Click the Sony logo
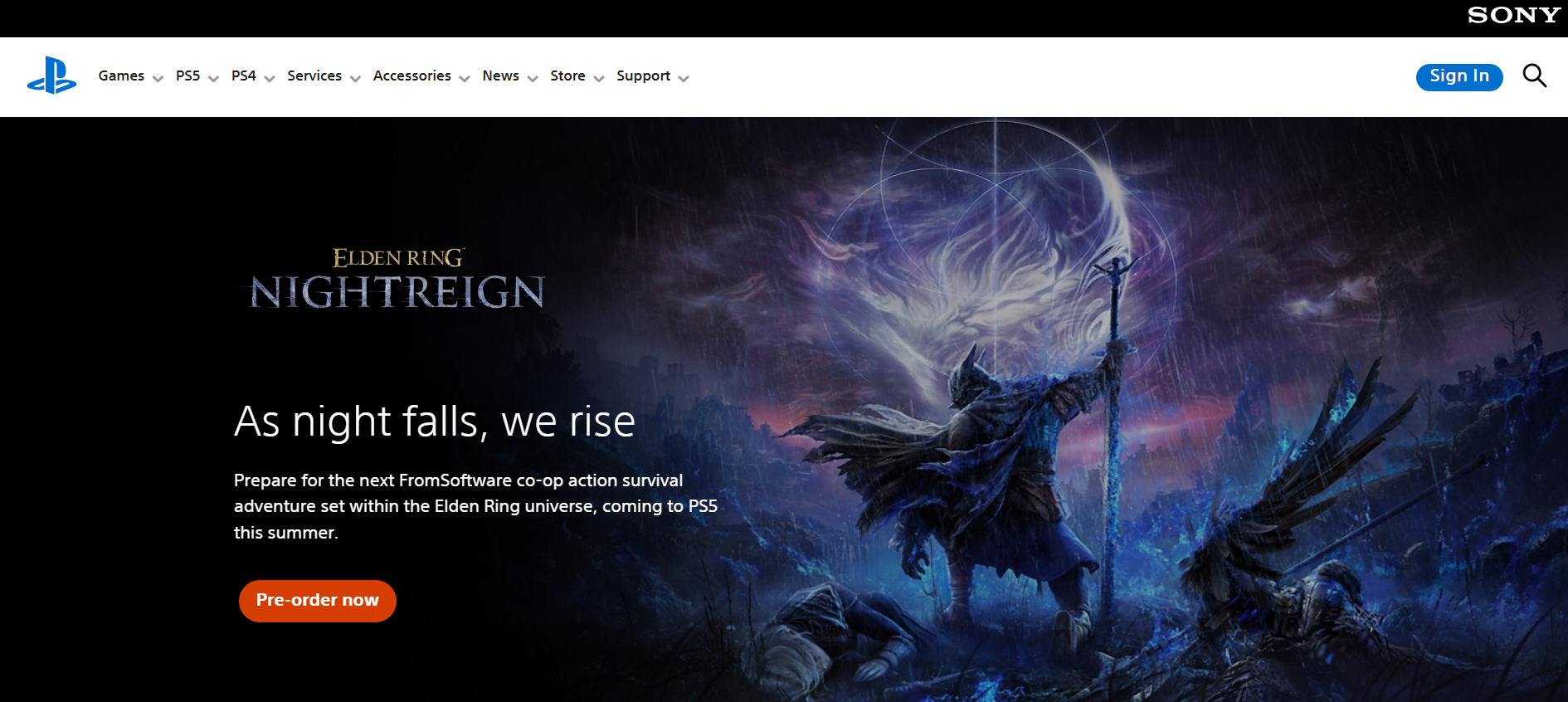Screen dimensions: 1568x702 click(x=1514, y=15)
